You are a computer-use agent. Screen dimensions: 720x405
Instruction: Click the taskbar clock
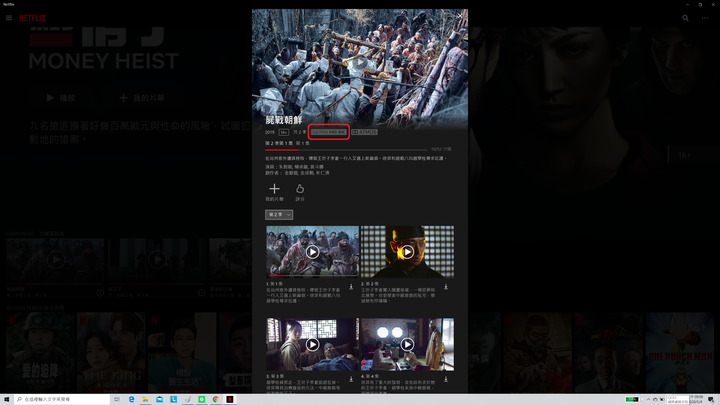click(697, 399)
